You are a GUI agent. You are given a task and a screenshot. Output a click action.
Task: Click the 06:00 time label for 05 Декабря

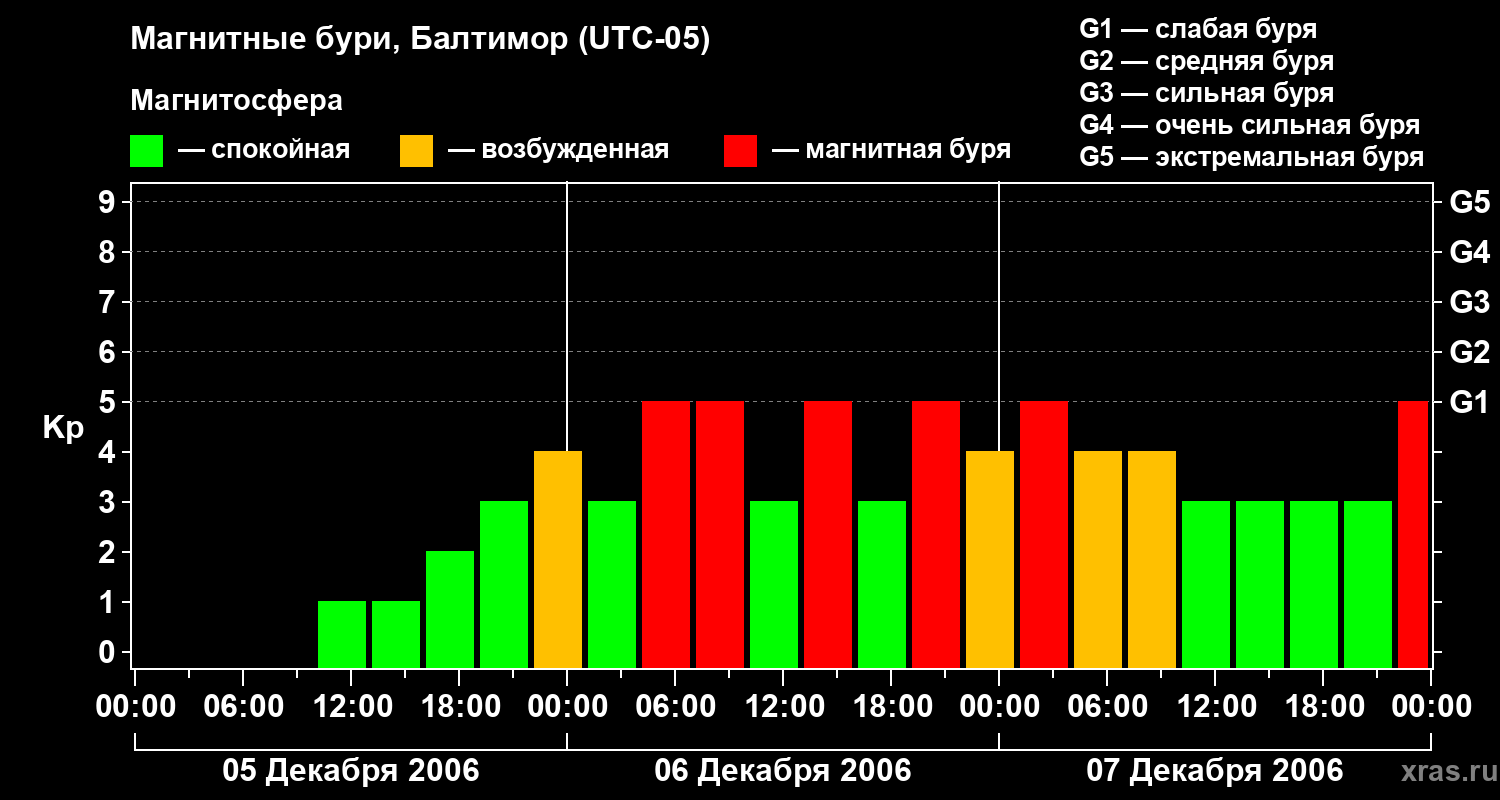pyautogui.click(x=244, y=707)
